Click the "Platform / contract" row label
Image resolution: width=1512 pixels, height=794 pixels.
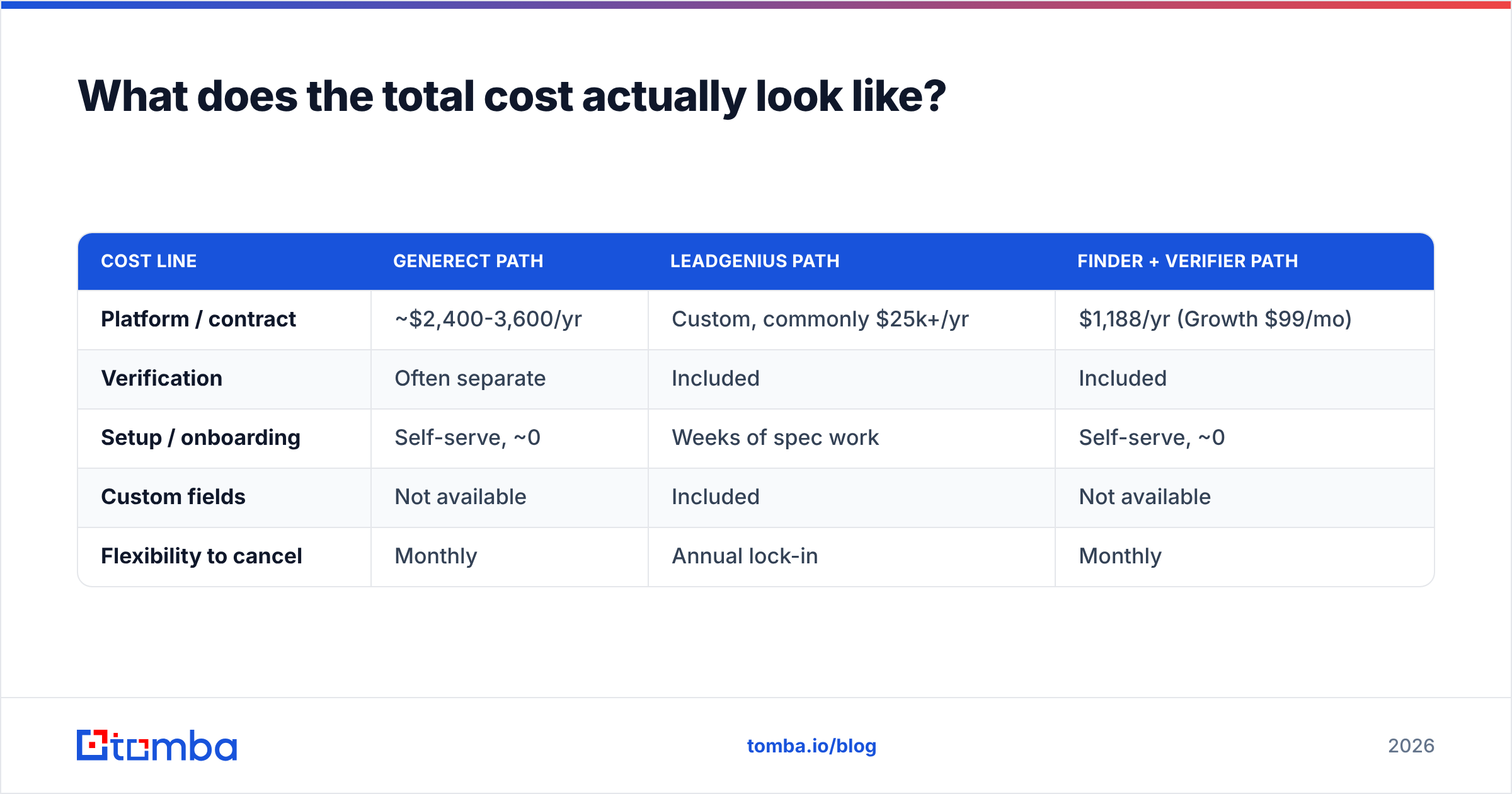[x=198, y=319]
